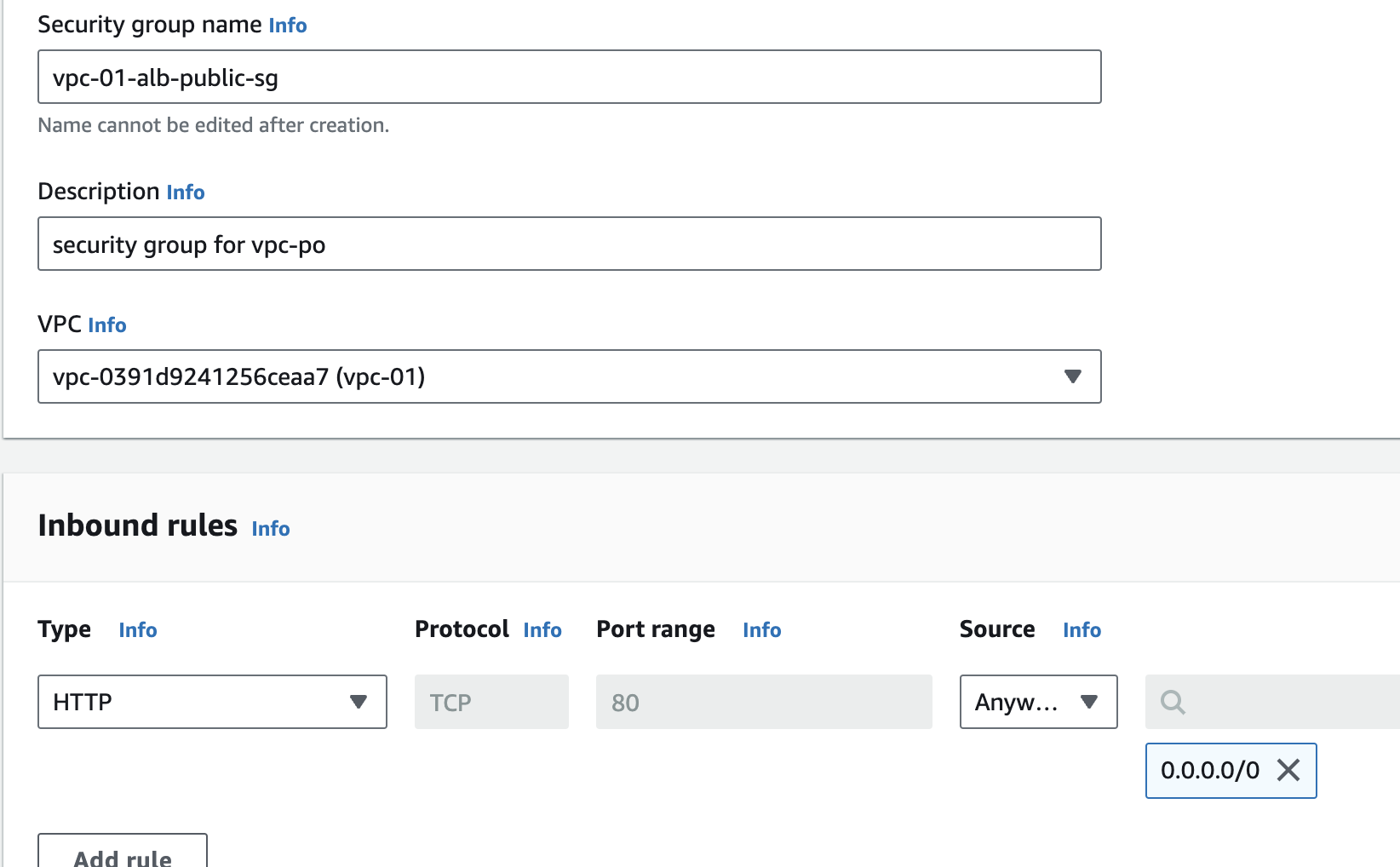The height and width of the screenshot is (867, 1400).
Task: Open Info link for Security group name
Action: 288,26
